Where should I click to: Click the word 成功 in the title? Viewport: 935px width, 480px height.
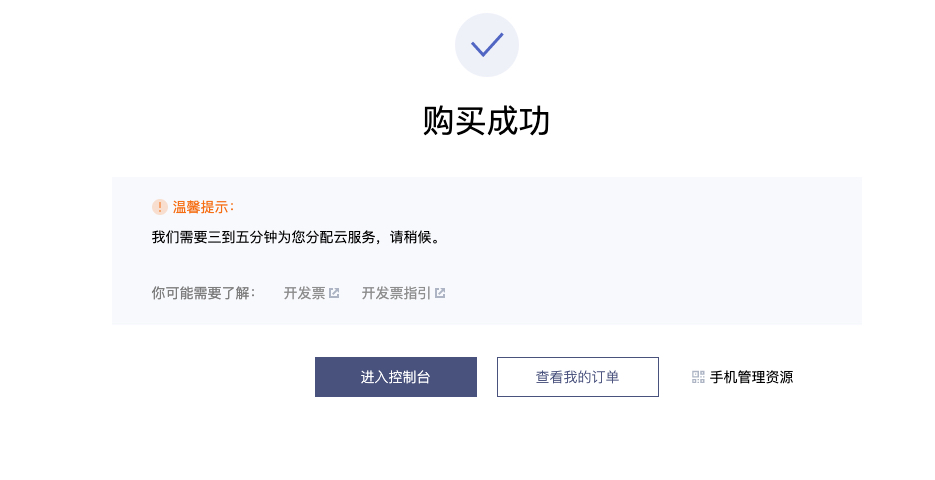click(x=518, y=121)
